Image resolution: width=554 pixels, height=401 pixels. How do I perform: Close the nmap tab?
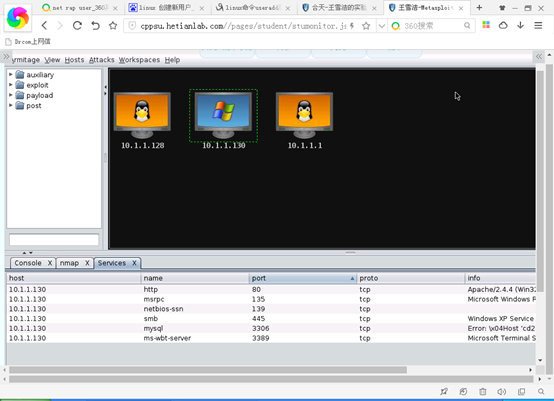pos(87,263)
